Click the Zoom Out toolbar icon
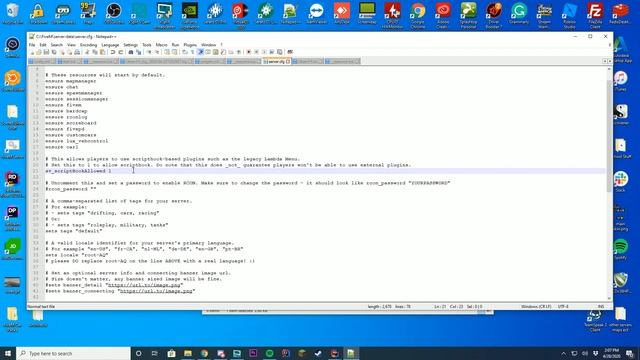640x360 pixels. point(157,52)
